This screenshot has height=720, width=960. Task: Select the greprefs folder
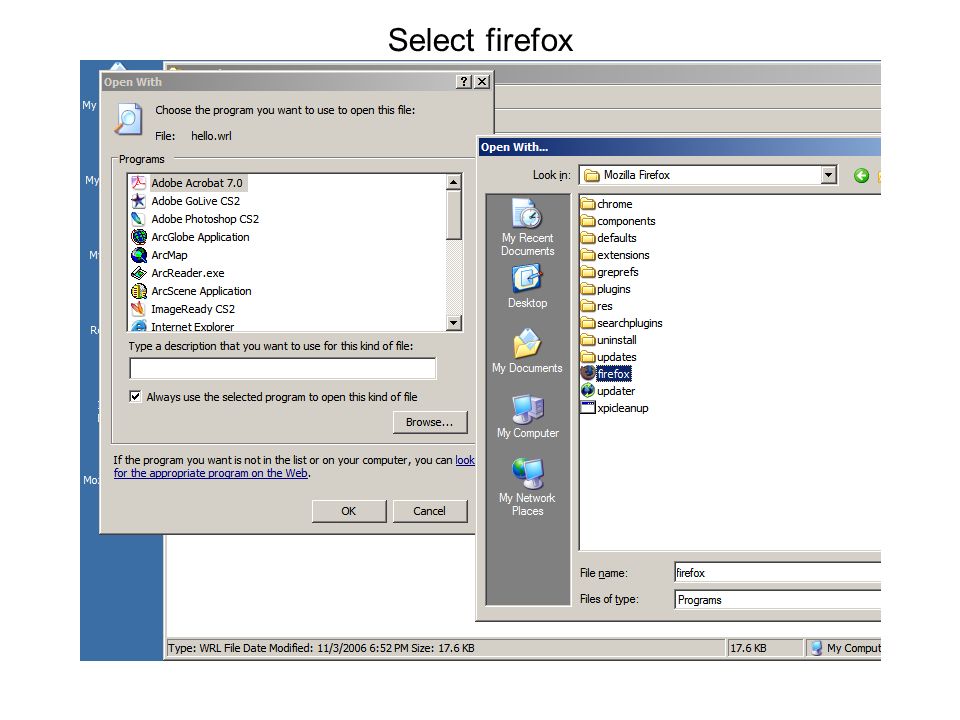coord(610,272)
